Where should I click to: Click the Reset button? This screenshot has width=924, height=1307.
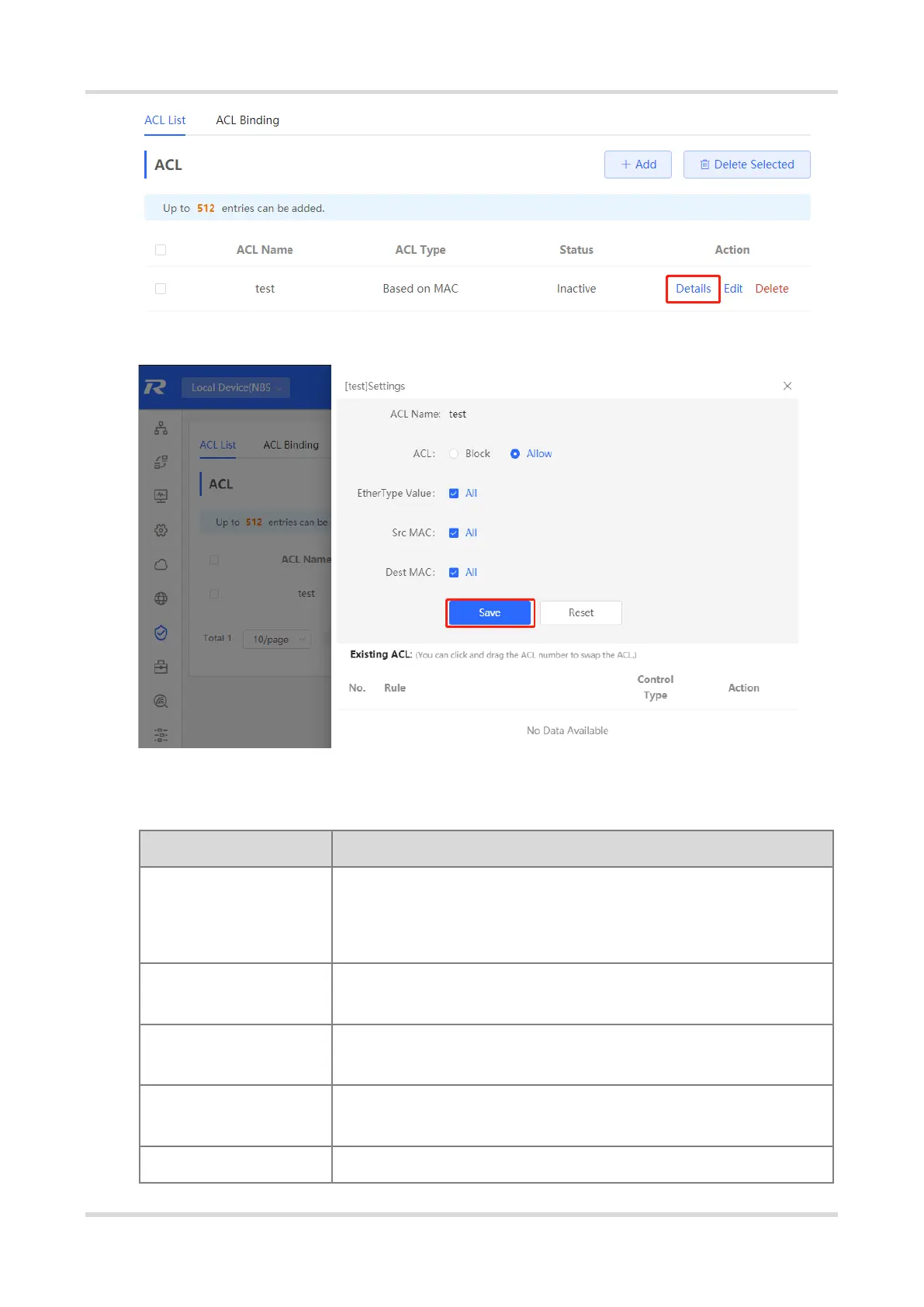(581, 612)
